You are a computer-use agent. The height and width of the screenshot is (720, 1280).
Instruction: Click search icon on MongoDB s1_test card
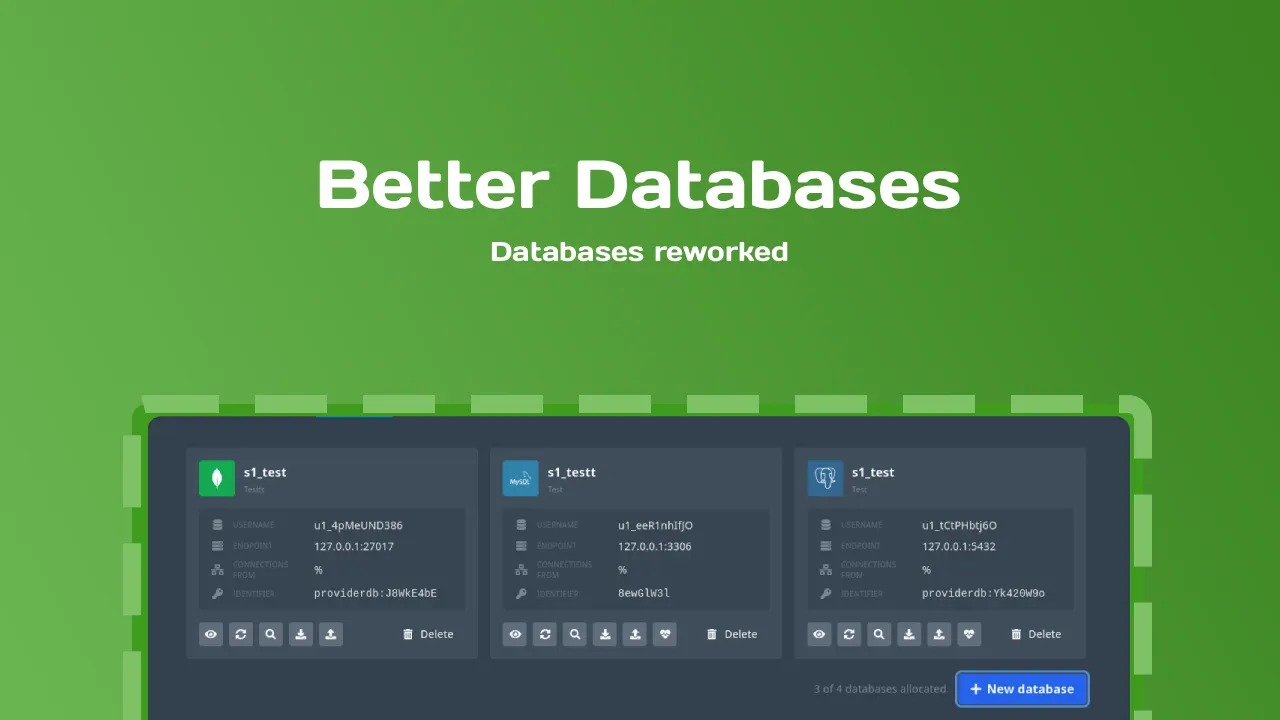(x=271, y=634)
